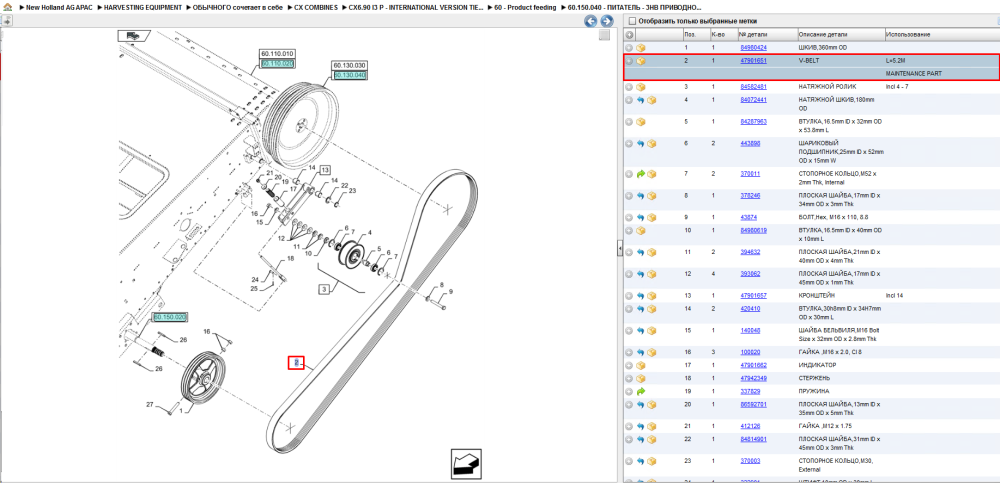1000x483 pixels.
Task: Click orientation arrow icon below diagram
Action: 466,463
